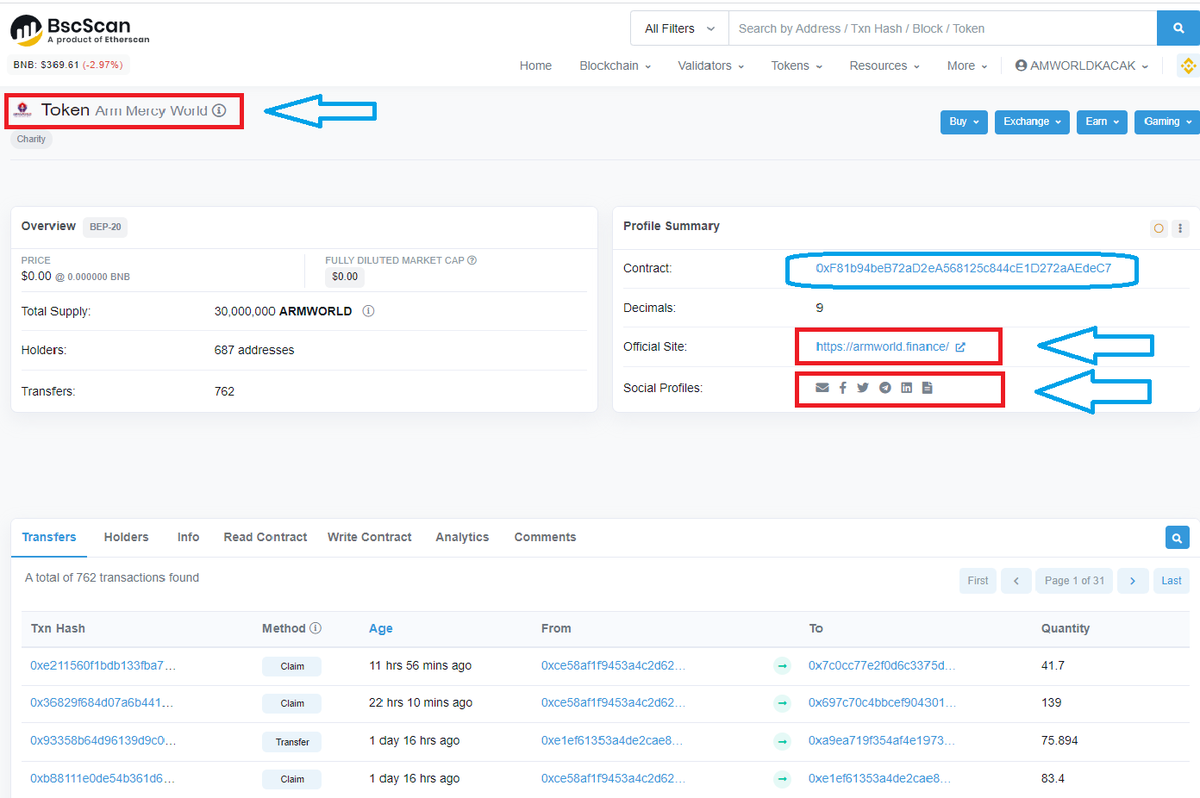Click the First page button
The width and height of the screenshot is (1200, 798).
[978, 580]
